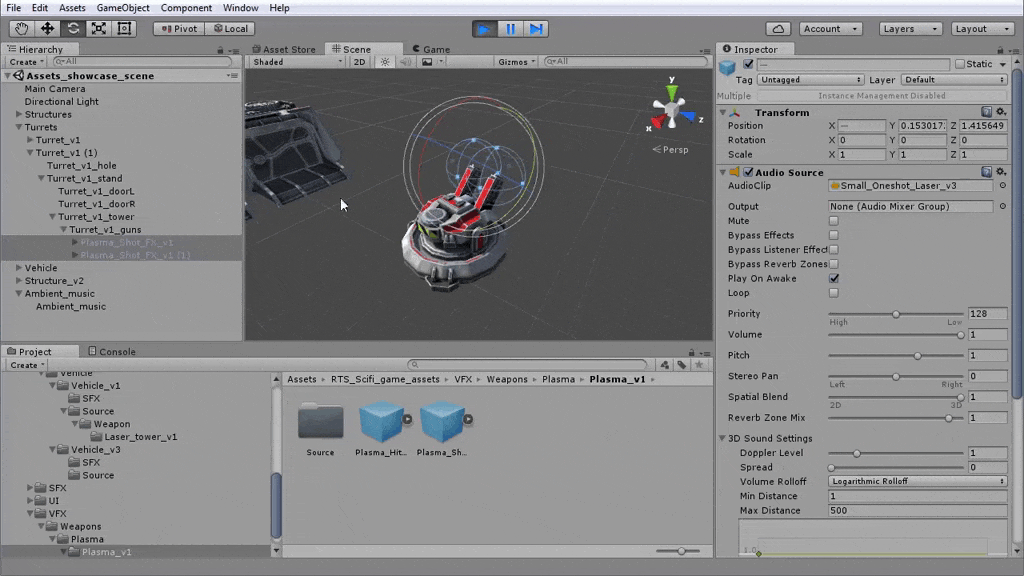Uncheck Play On Awake

click(x=834, y=279)
